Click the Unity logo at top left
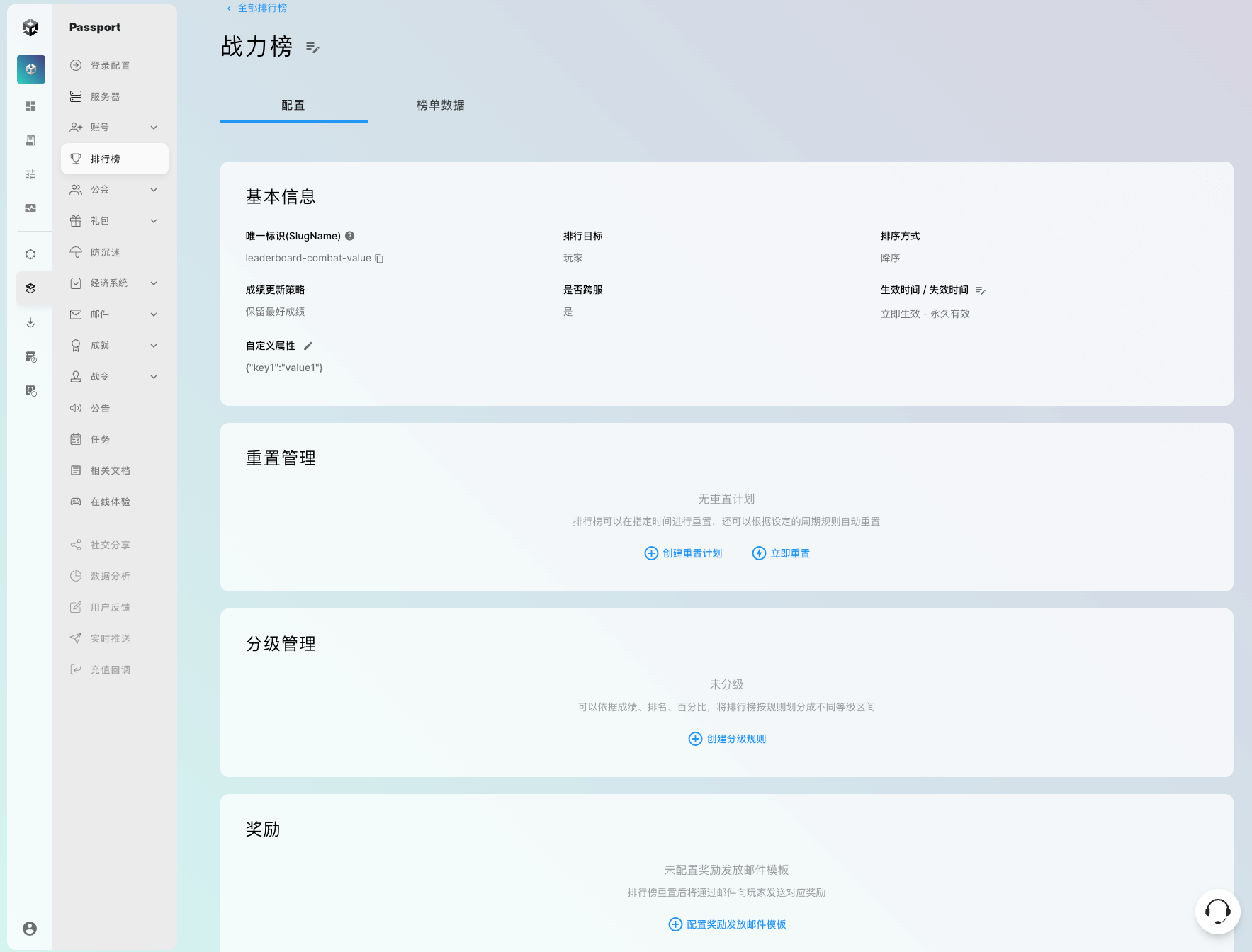Viewport: 1252px width, 952px height. [x=30, y=28]
